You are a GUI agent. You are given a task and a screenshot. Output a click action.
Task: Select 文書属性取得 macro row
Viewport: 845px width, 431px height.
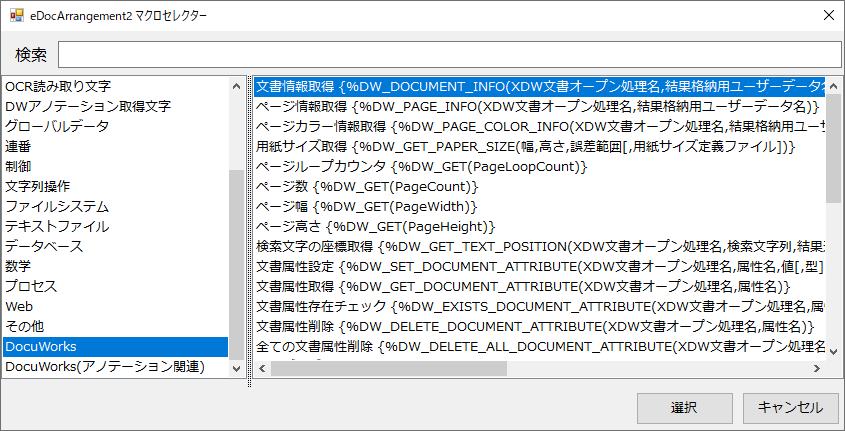click(x=539, y=286)
